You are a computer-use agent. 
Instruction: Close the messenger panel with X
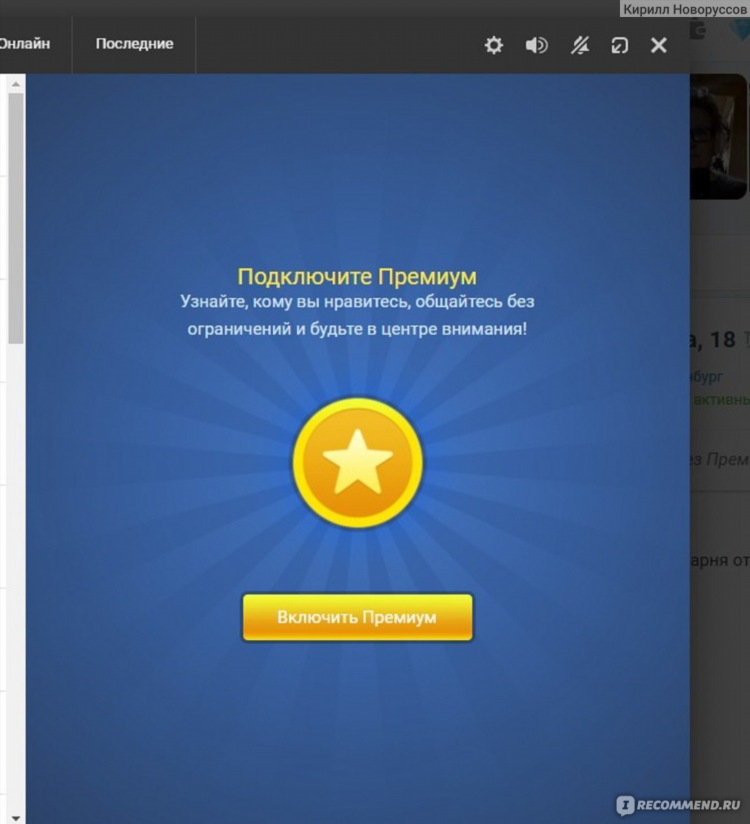click(x=659, y=45)
